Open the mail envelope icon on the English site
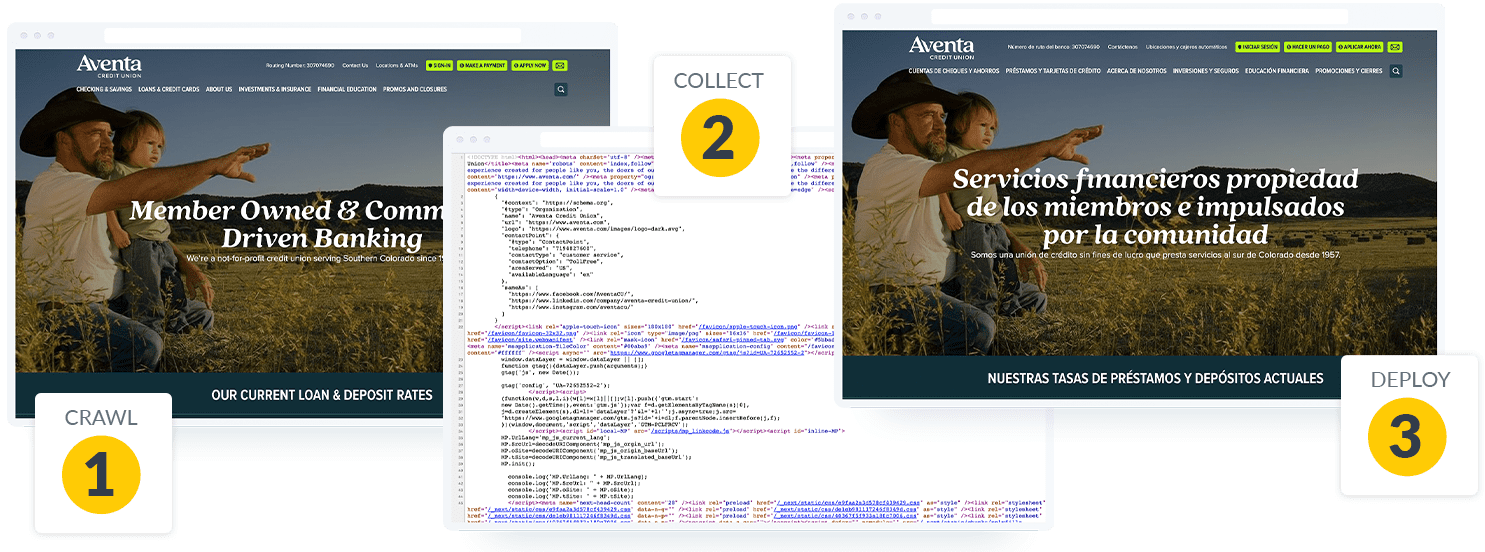 pos(560,65)
